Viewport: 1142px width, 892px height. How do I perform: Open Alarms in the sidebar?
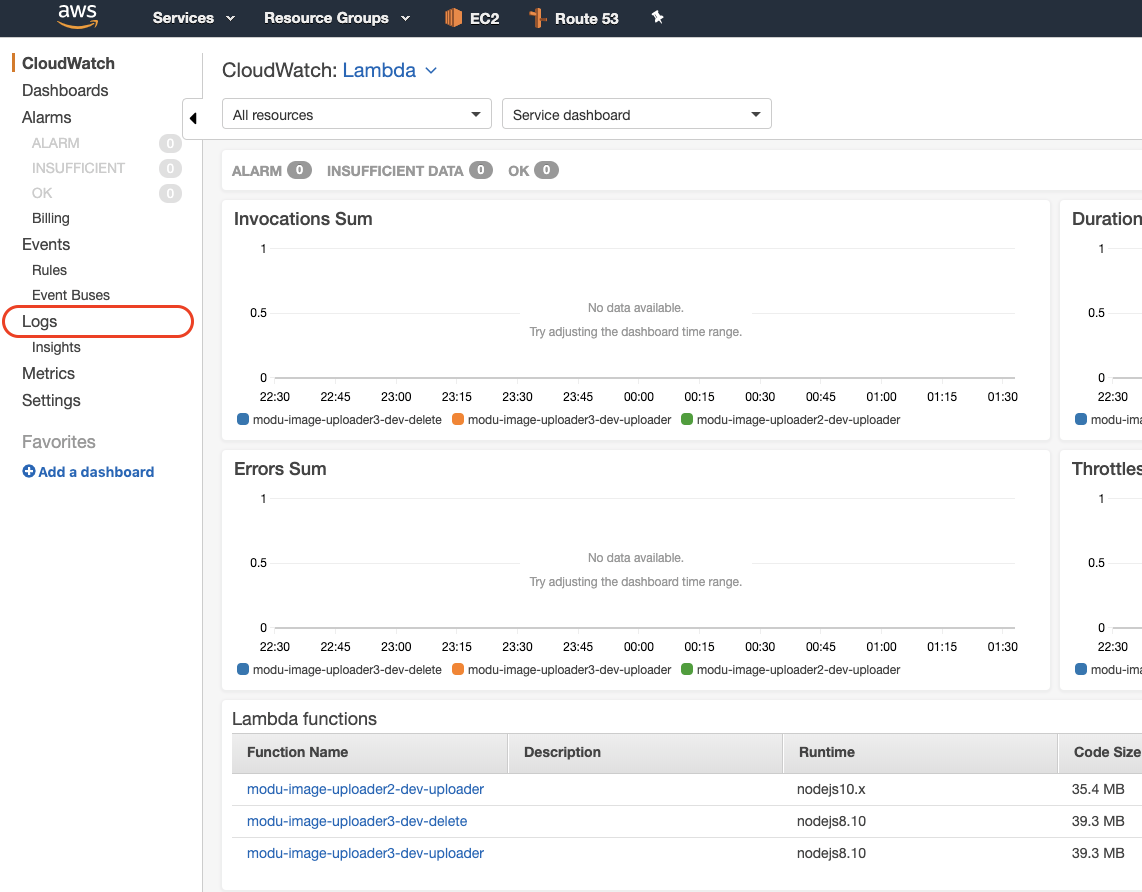pyautogui.click(x=47, y=117)
